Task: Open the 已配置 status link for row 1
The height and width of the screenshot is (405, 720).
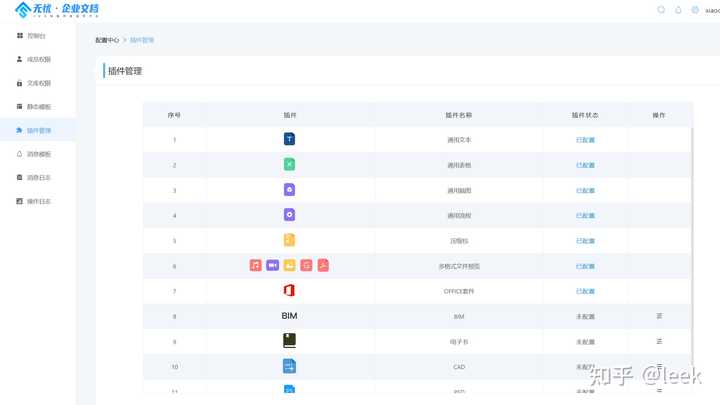Action: [585, 140]
